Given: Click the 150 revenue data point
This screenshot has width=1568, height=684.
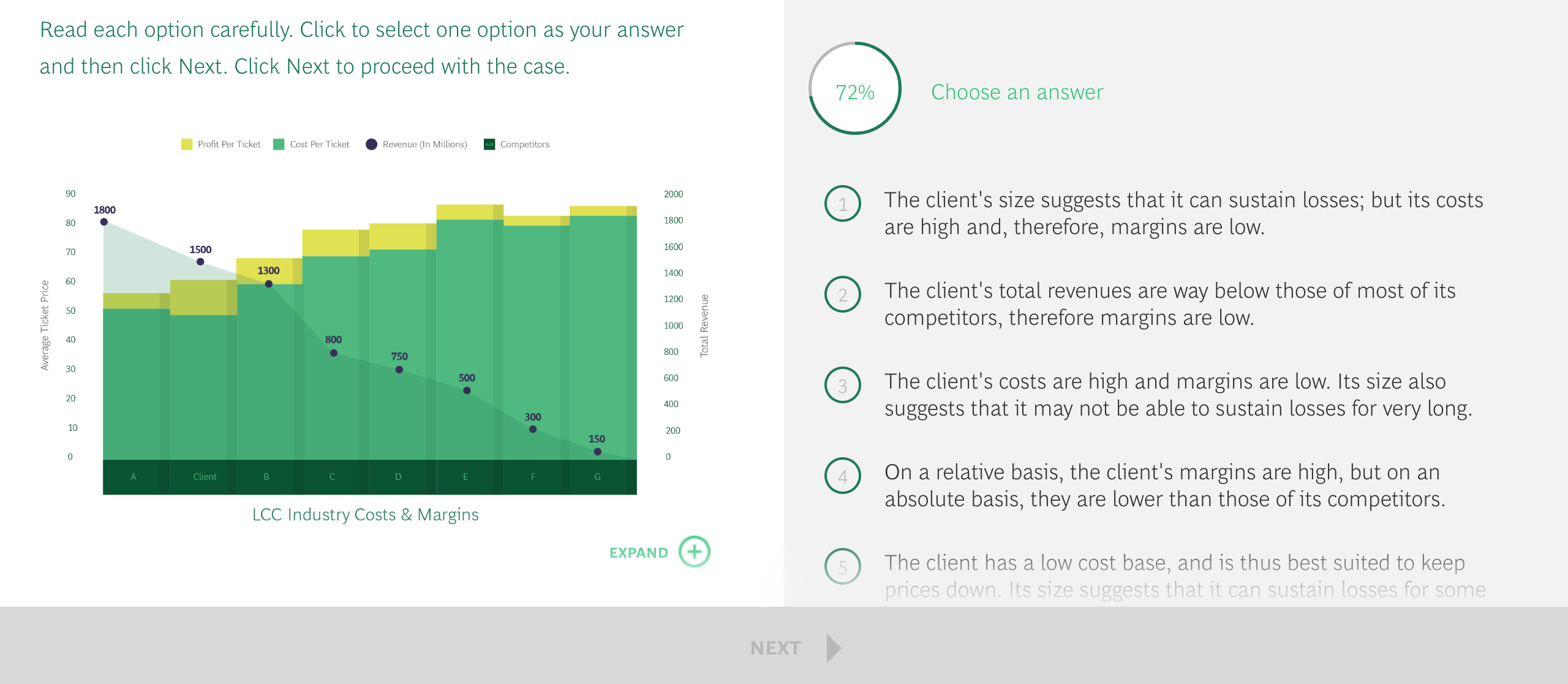Looking at the screenshot, I should tap(597, 452).
